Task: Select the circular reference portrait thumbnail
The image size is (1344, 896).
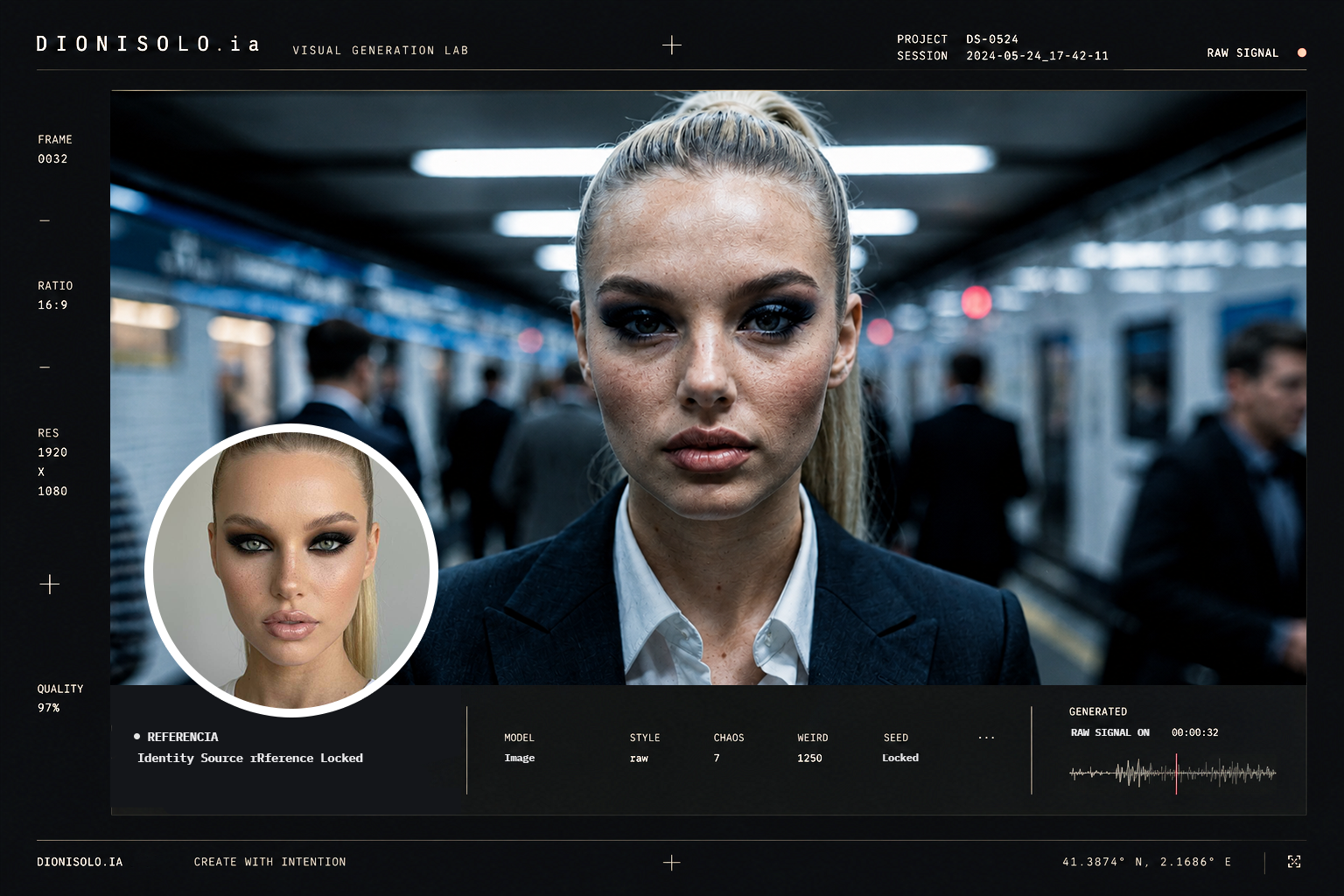Action: (291, 570)
